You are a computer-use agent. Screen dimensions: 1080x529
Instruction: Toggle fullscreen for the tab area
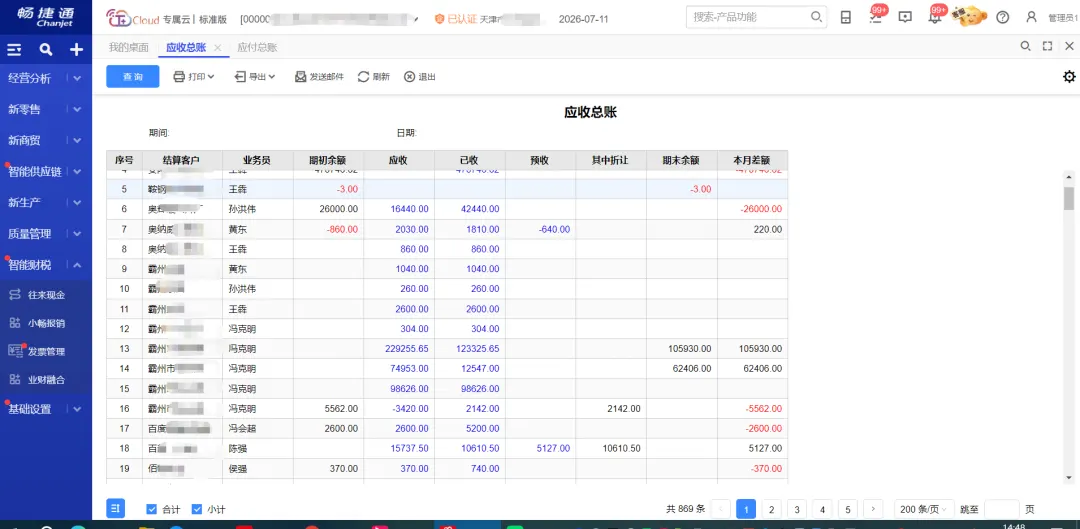(1048, 46)
